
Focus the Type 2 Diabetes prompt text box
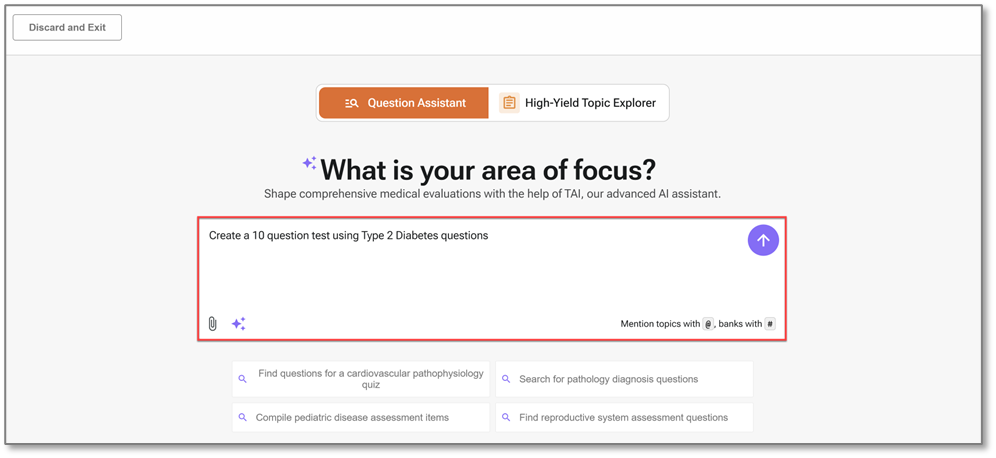pos(470,270)
